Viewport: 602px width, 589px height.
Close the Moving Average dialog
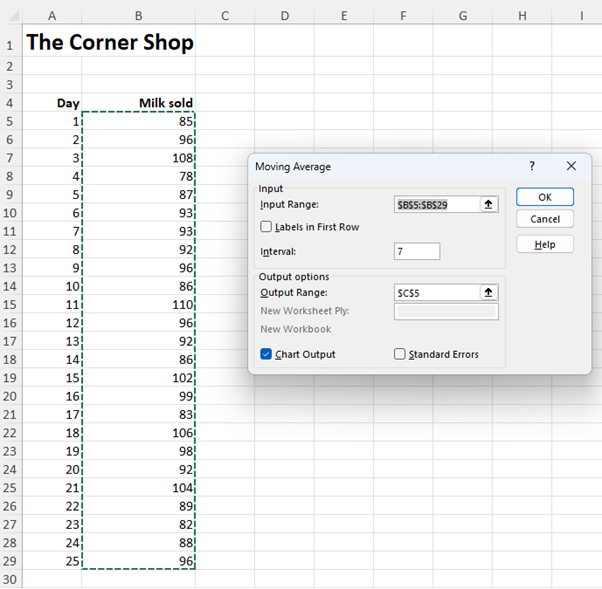click(x=571, y=166)
